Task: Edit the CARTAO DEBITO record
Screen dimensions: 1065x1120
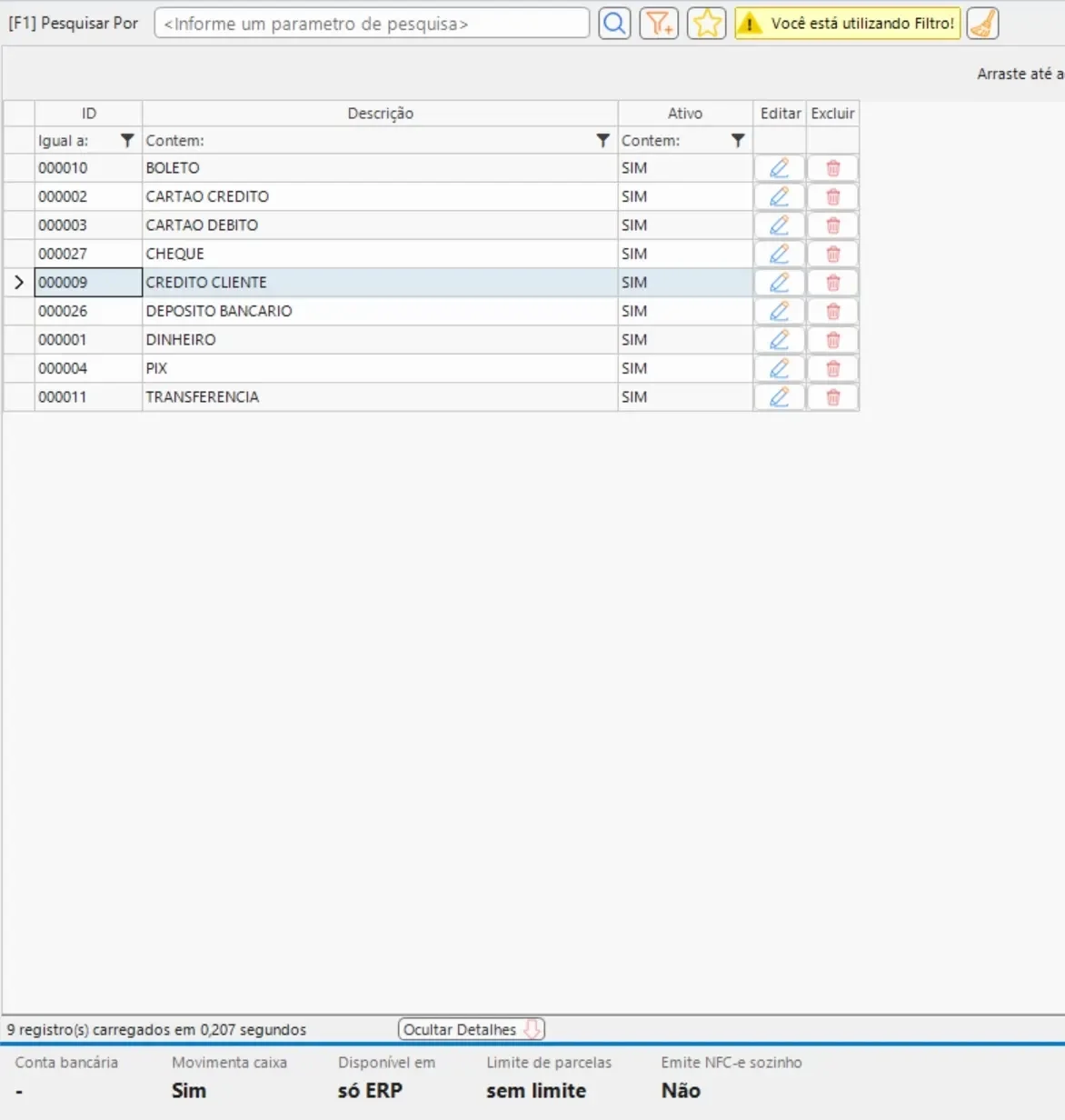Action: tap(780, 225)
